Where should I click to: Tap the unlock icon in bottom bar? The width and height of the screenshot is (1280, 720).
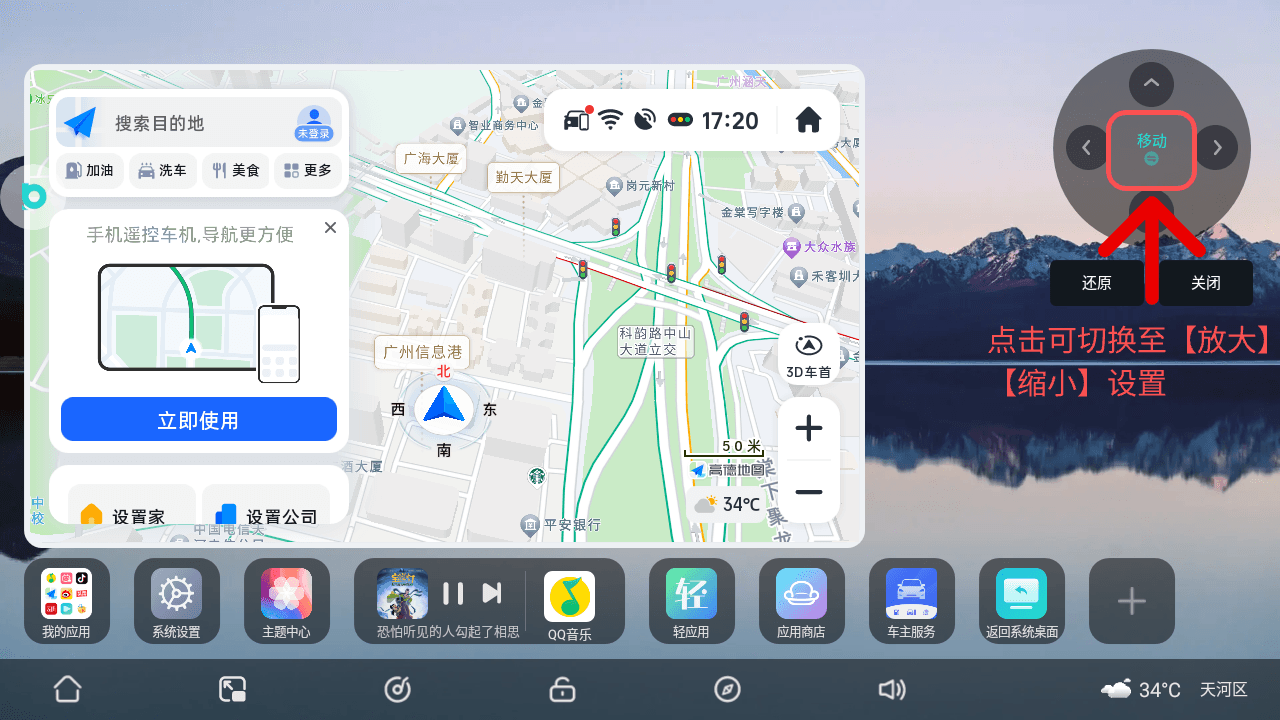(x=562, y=689)
